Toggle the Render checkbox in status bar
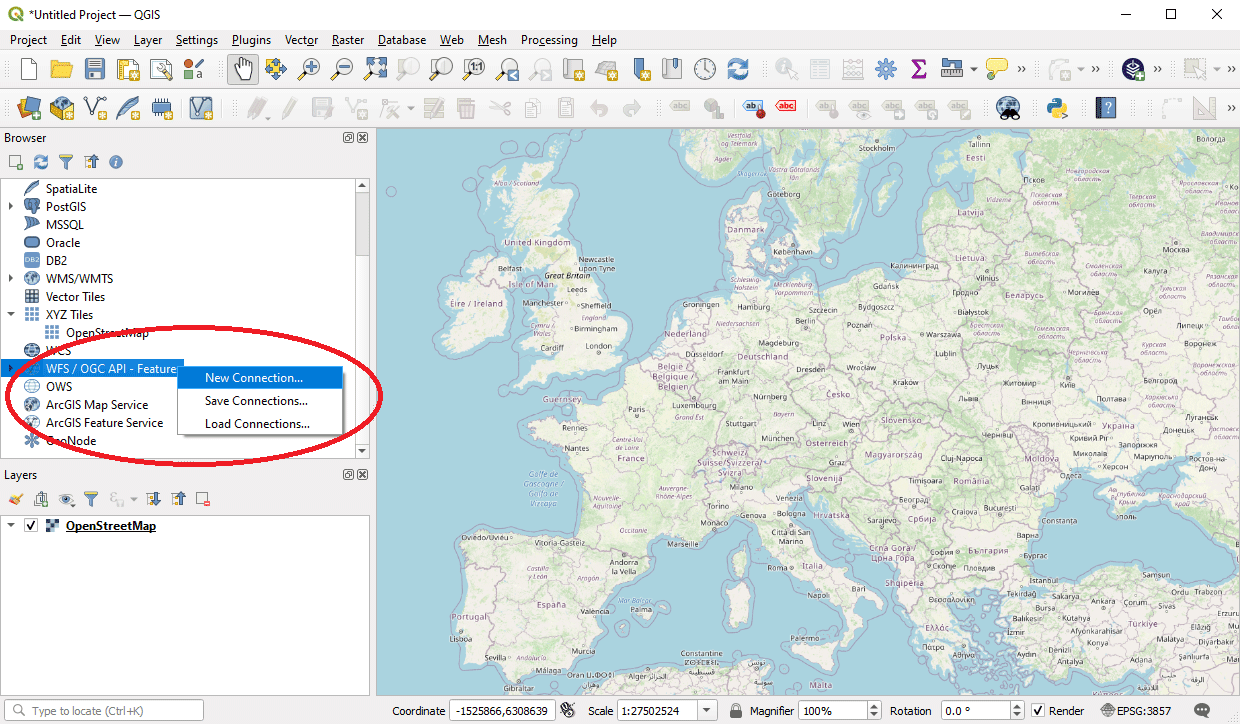The width and height of the screenshot is (1240, 724). (1038, 711)
